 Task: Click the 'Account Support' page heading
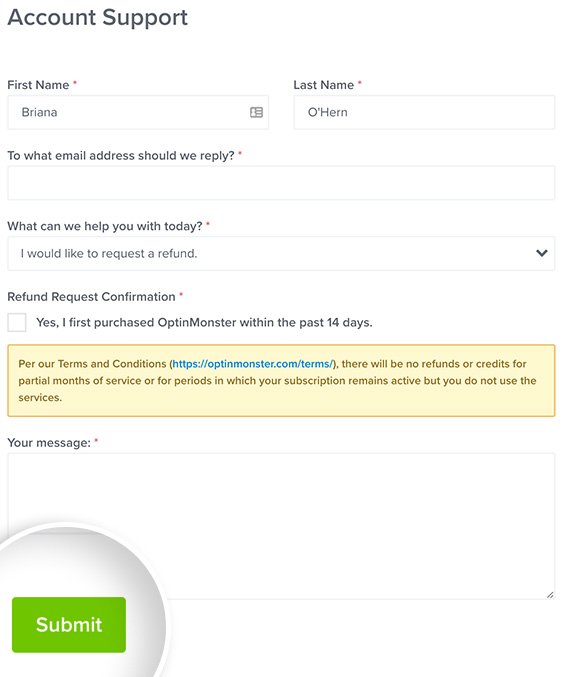pyautogui.click(x=98, y=18)
